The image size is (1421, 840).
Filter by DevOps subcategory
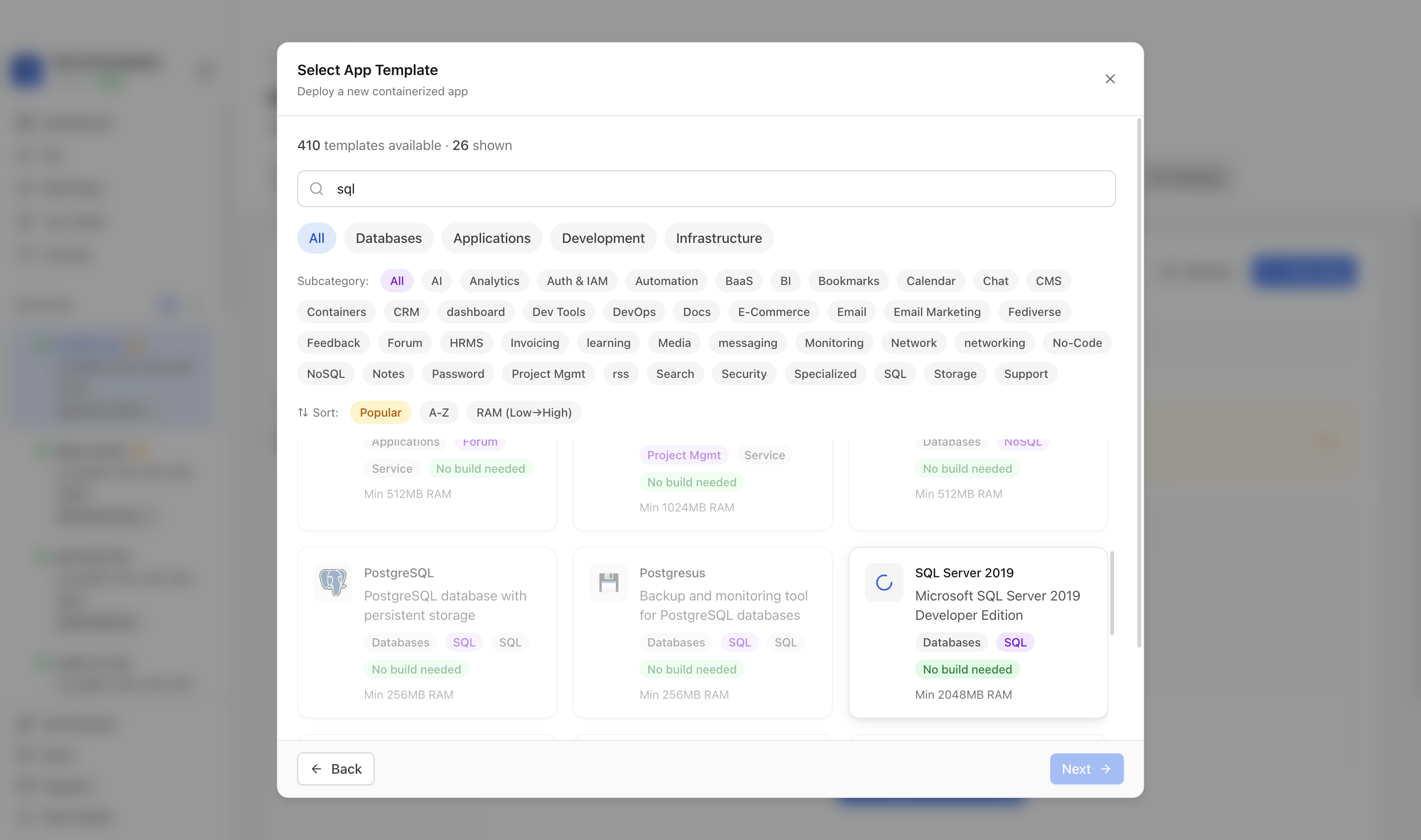634,312
